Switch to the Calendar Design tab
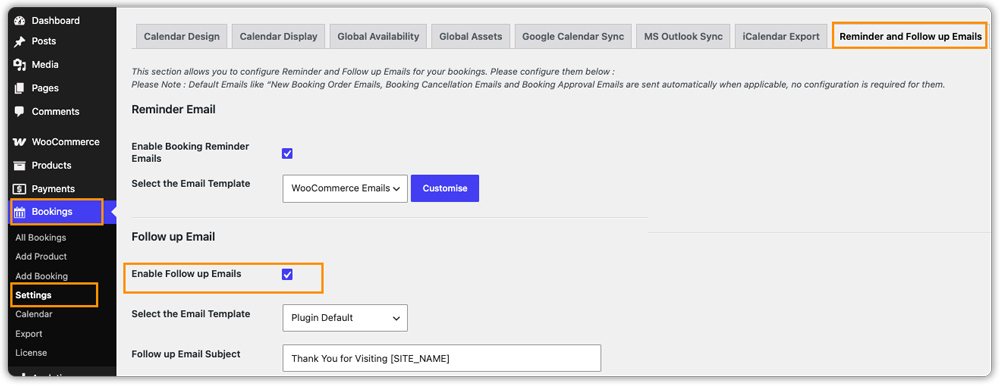 182,36
